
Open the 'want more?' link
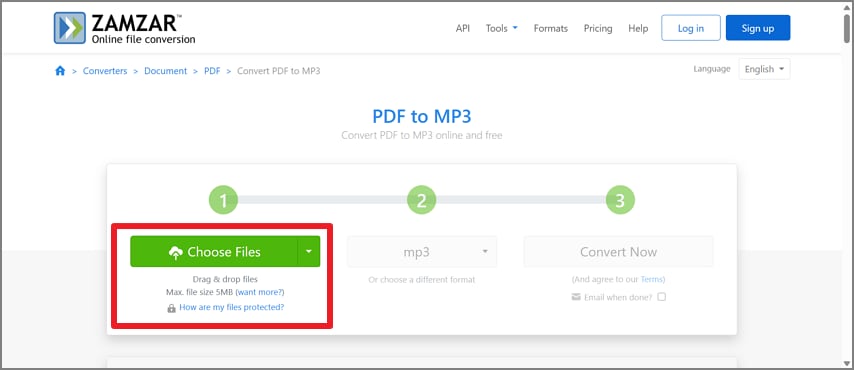(x=260, y=293)
